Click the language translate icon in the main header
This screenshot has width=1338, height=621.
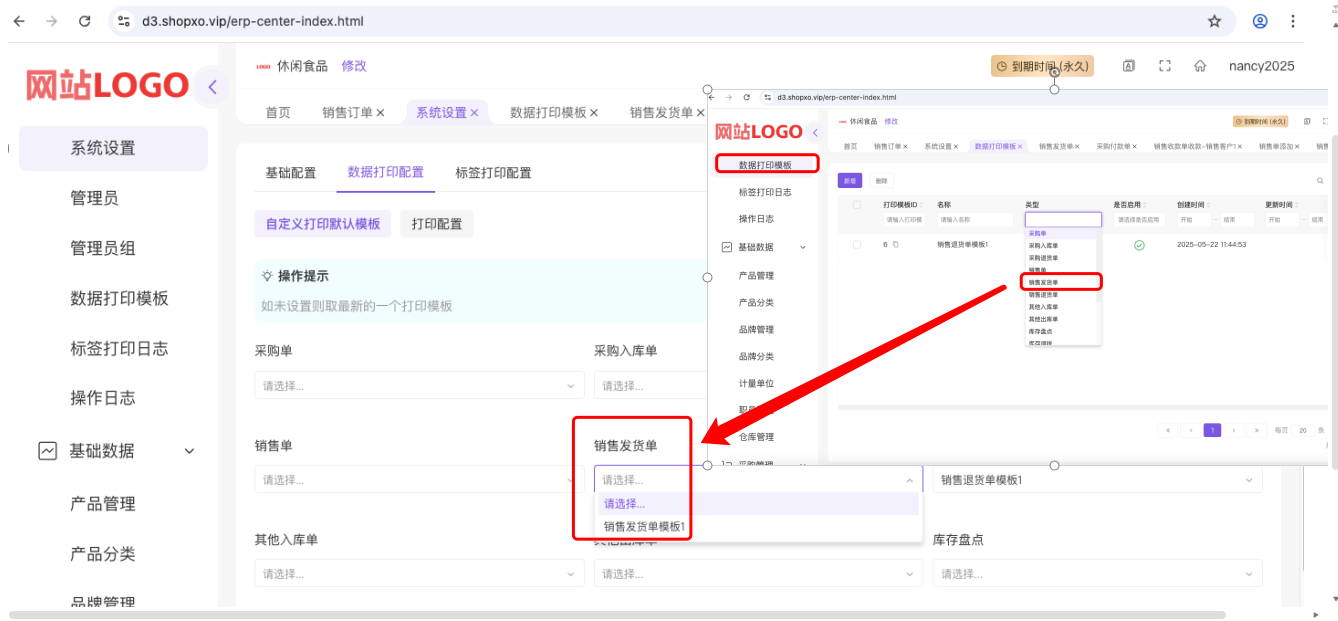click(x=1129, y=66)
